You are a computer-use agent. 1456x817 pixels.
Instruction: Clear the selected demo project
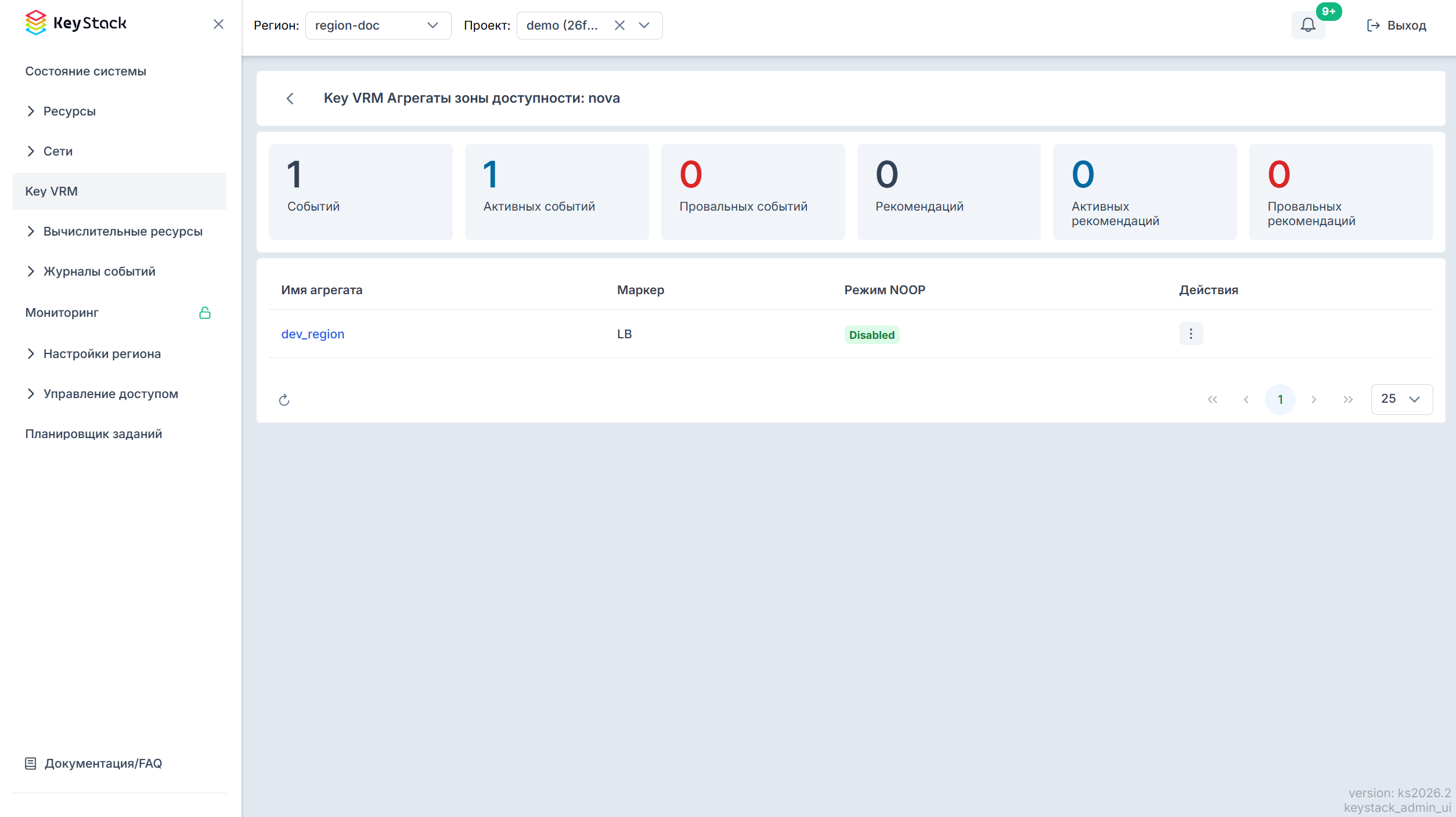(x=619, y=26)
